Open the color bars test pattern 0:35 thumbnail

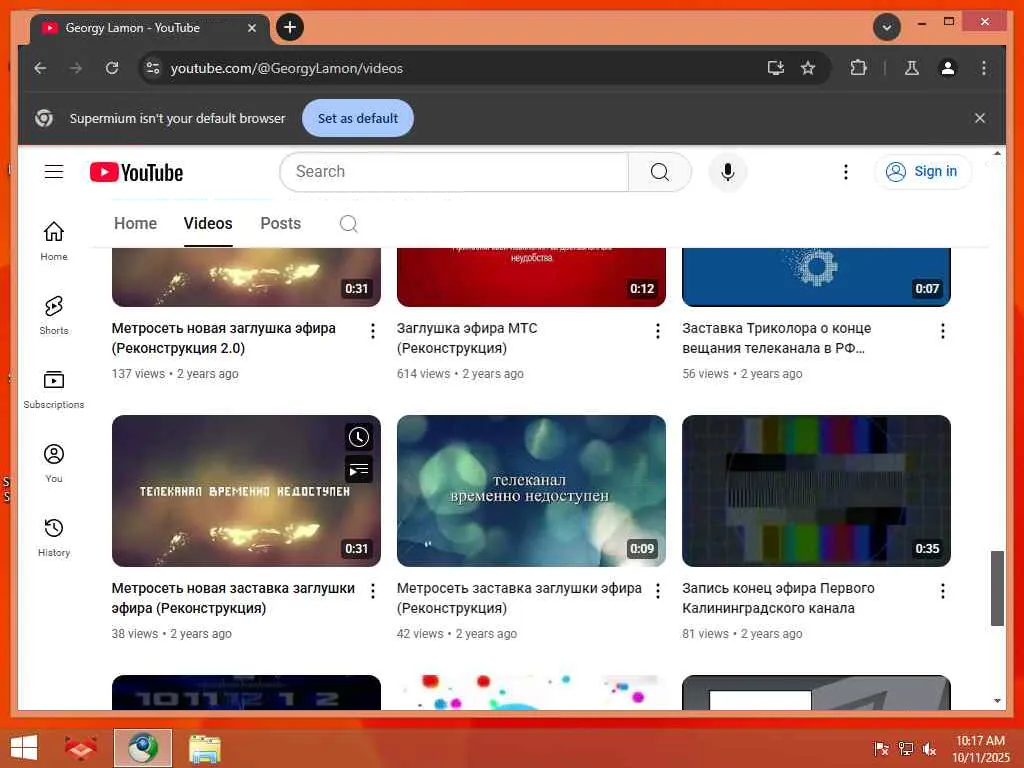click(x=816, y=490)
